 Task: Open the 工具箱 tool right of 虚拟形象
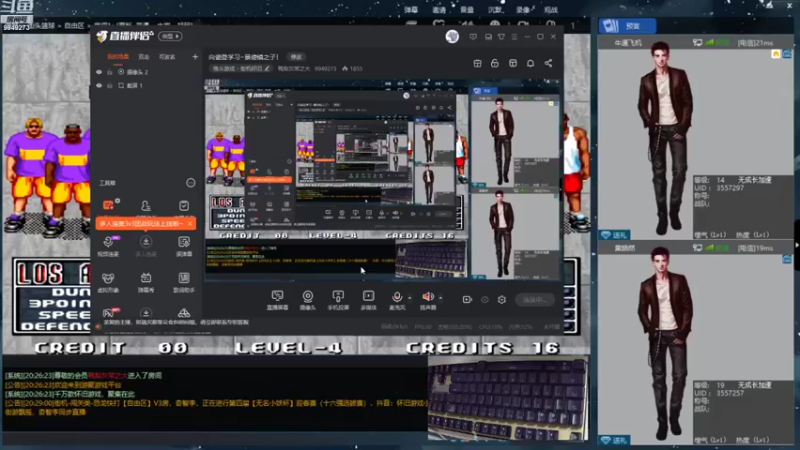146,282
